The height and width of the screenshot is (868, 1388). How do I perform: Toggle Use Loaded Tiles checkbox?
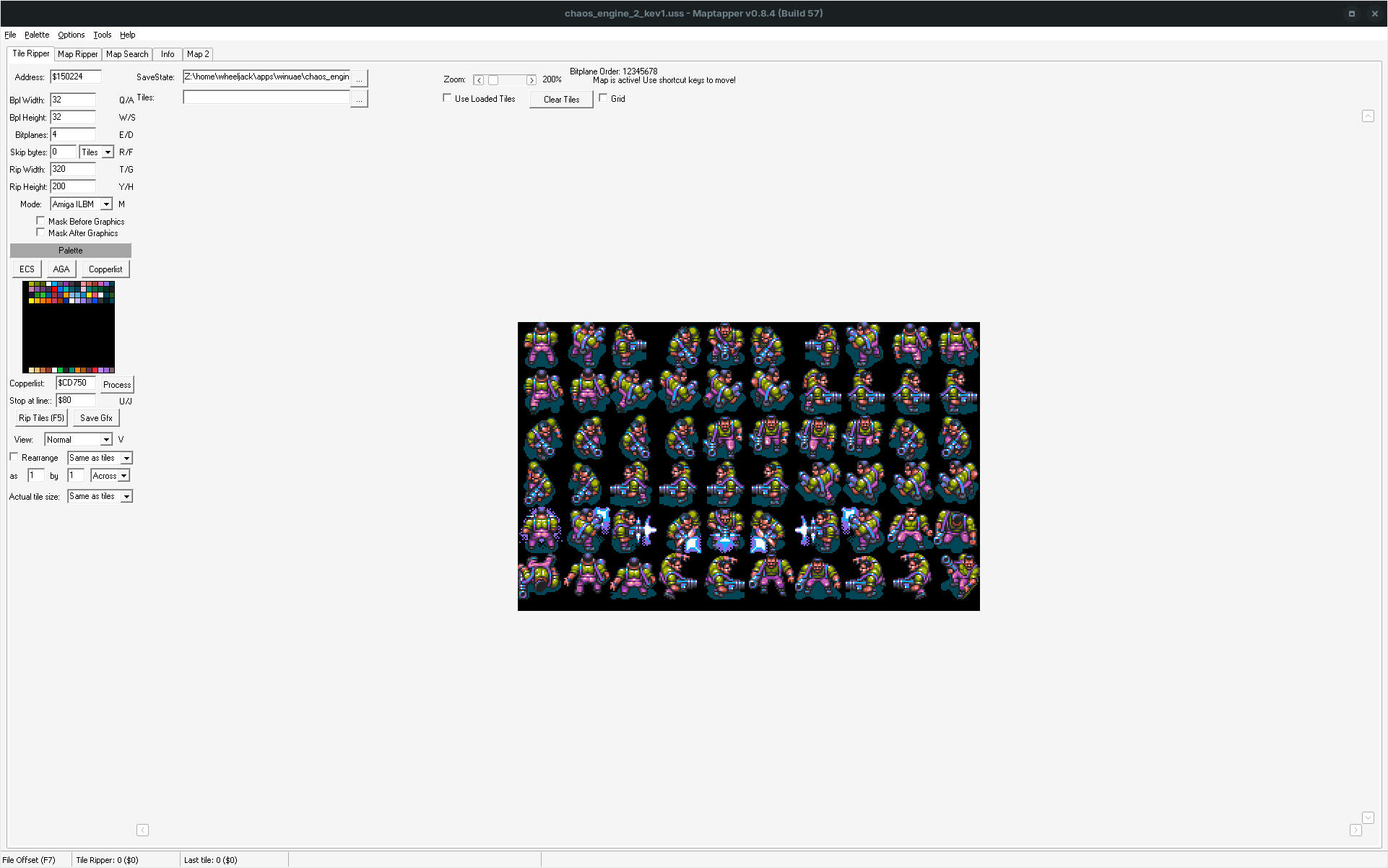pyautogui.click(x=447, y=98)
